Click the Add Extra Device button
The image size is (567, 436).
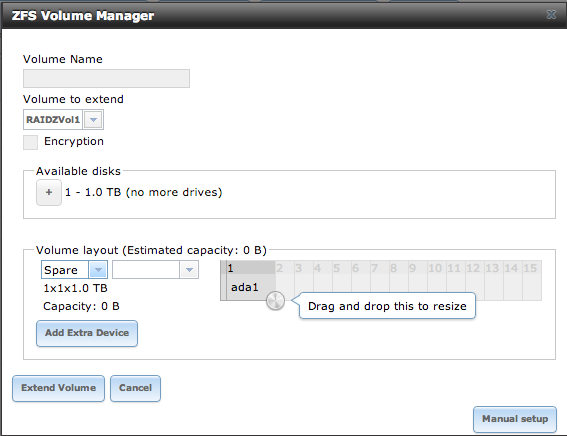87,333
